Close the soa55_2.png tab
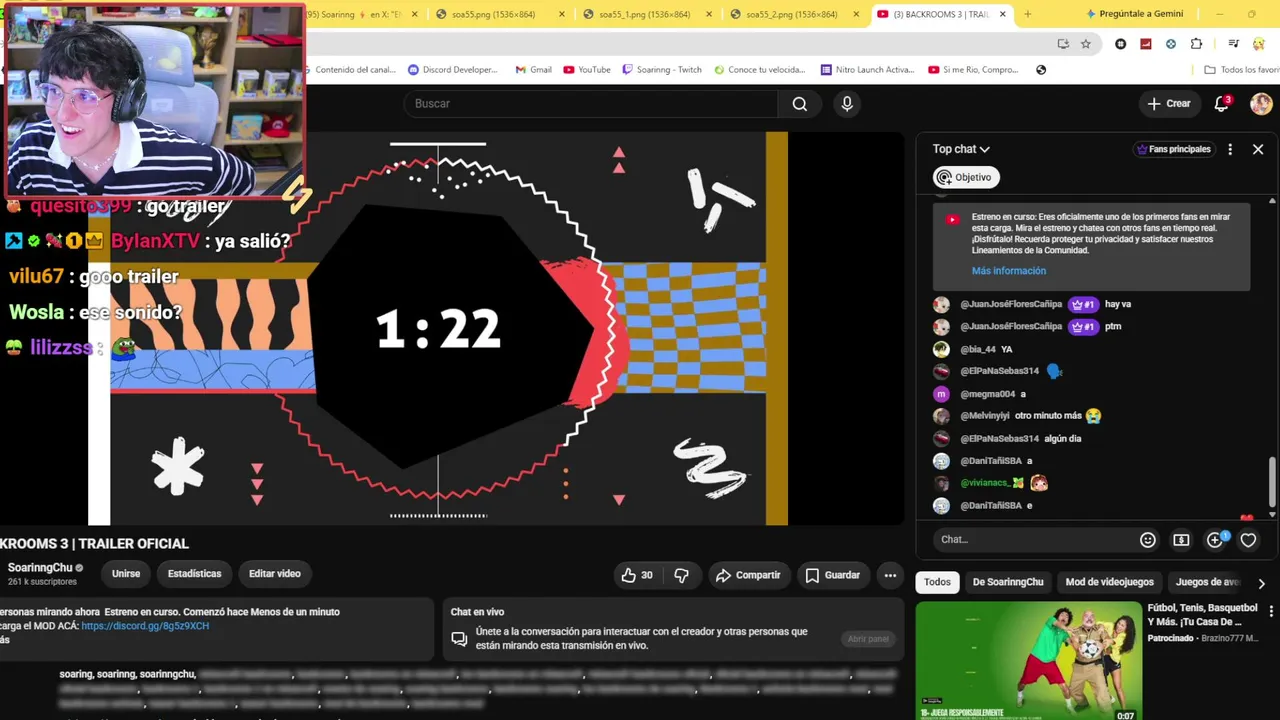Screen dimensions: 1280x720 [857, 14]
